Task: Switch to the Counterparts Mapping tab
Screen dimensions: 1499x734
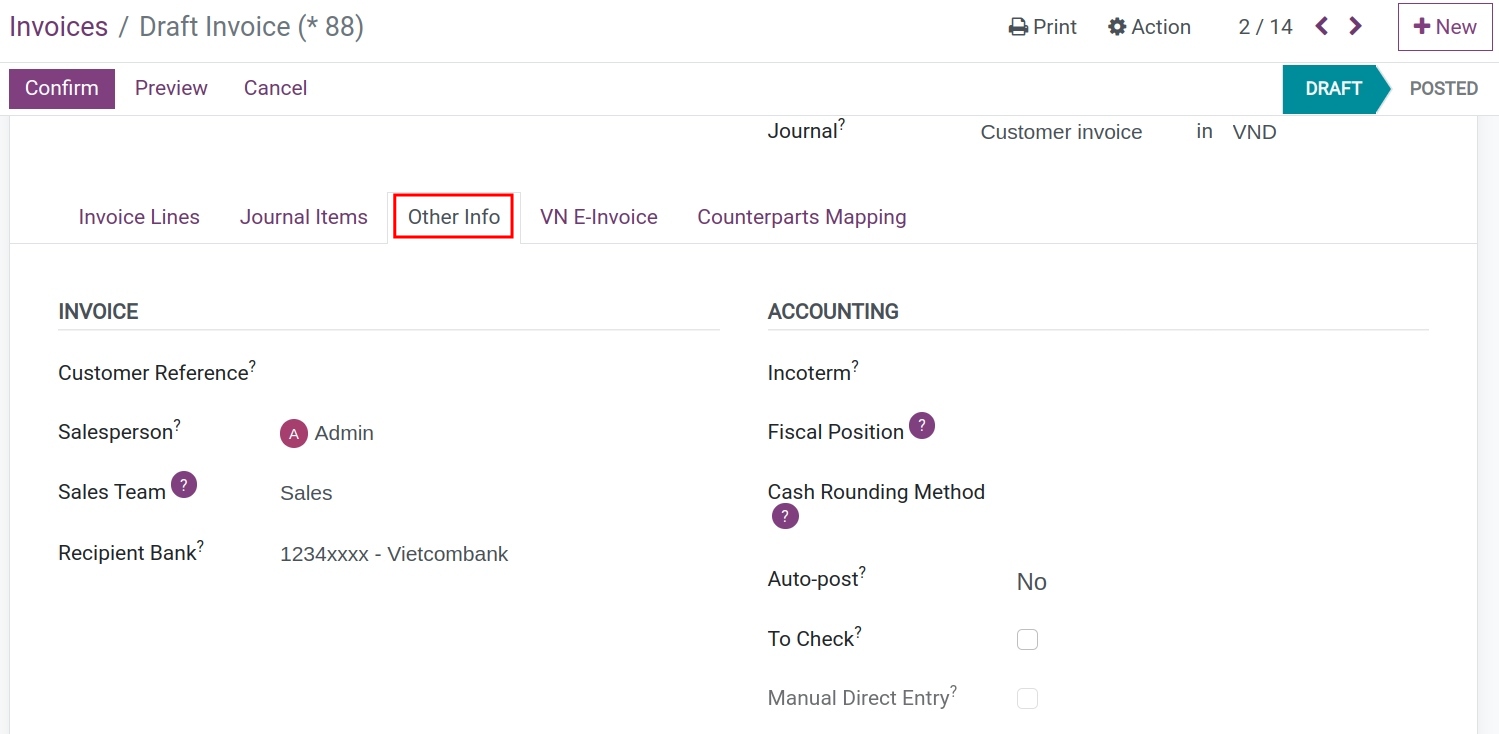Action: tap(801, 216)
